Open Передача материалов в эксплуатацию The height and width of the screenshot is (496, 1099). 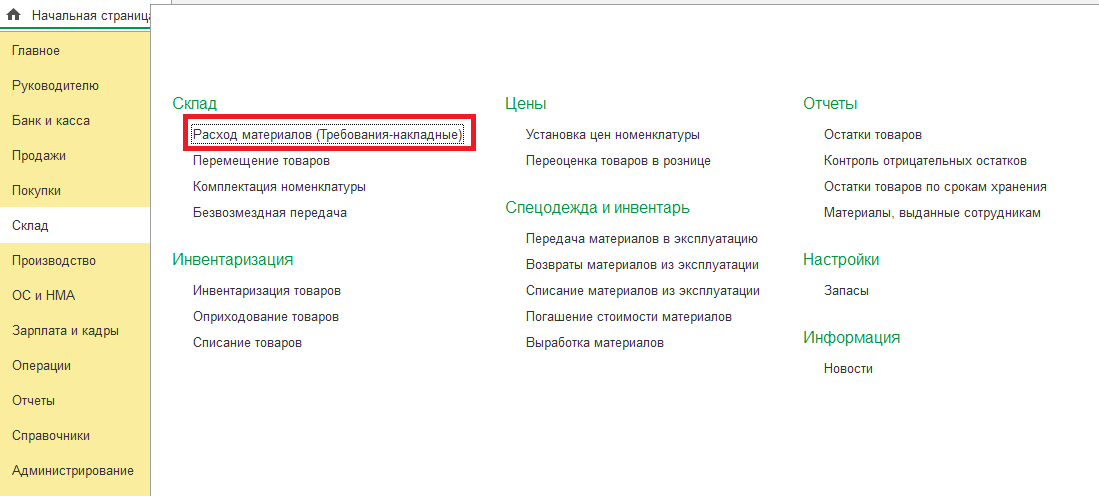point(641,239)
